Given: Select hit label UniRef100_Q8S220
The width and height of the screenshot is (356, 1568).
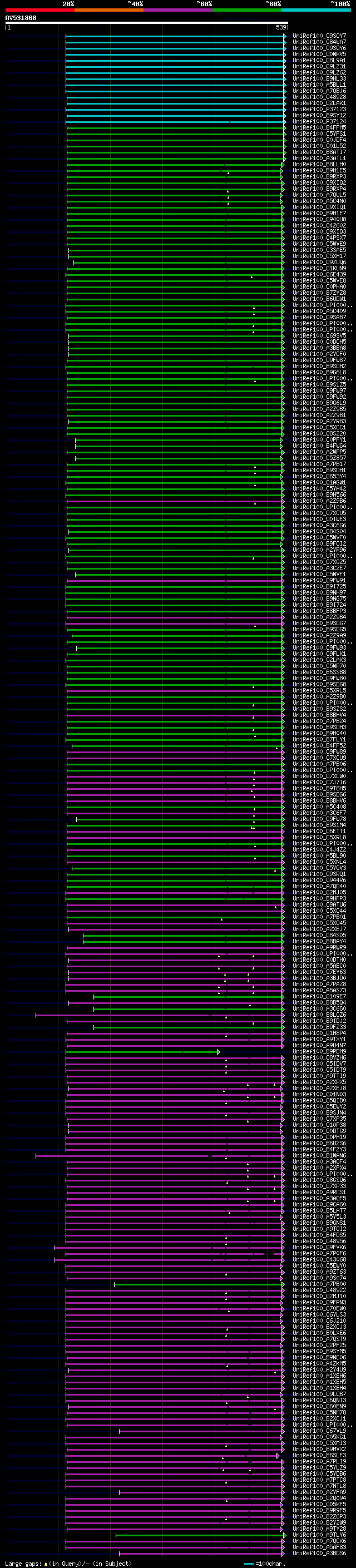Looking at the screenshot, I should pyautogui.click(x=319, y=434).
